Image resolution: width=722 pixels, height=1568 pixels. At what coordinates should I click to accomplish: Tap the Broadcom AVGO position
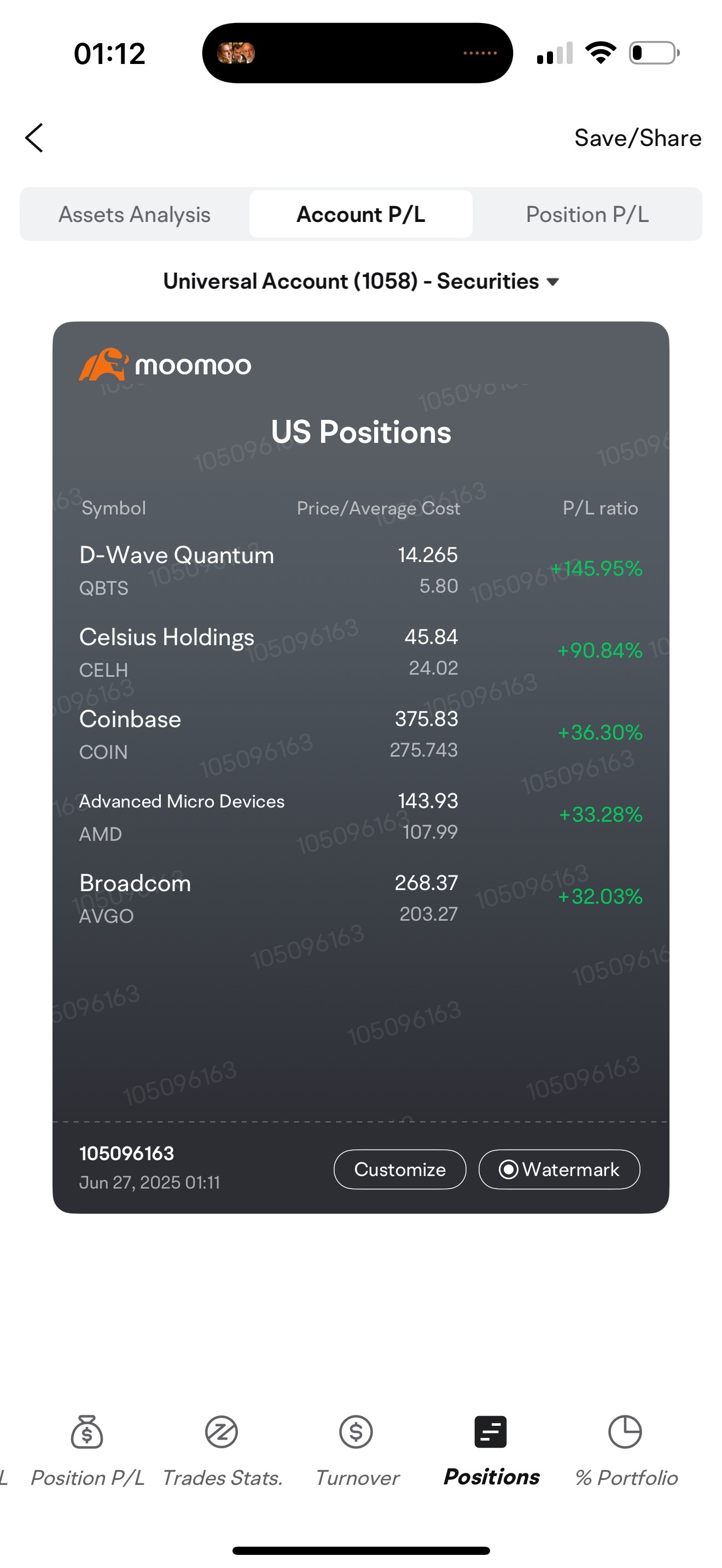pos(361,898)
